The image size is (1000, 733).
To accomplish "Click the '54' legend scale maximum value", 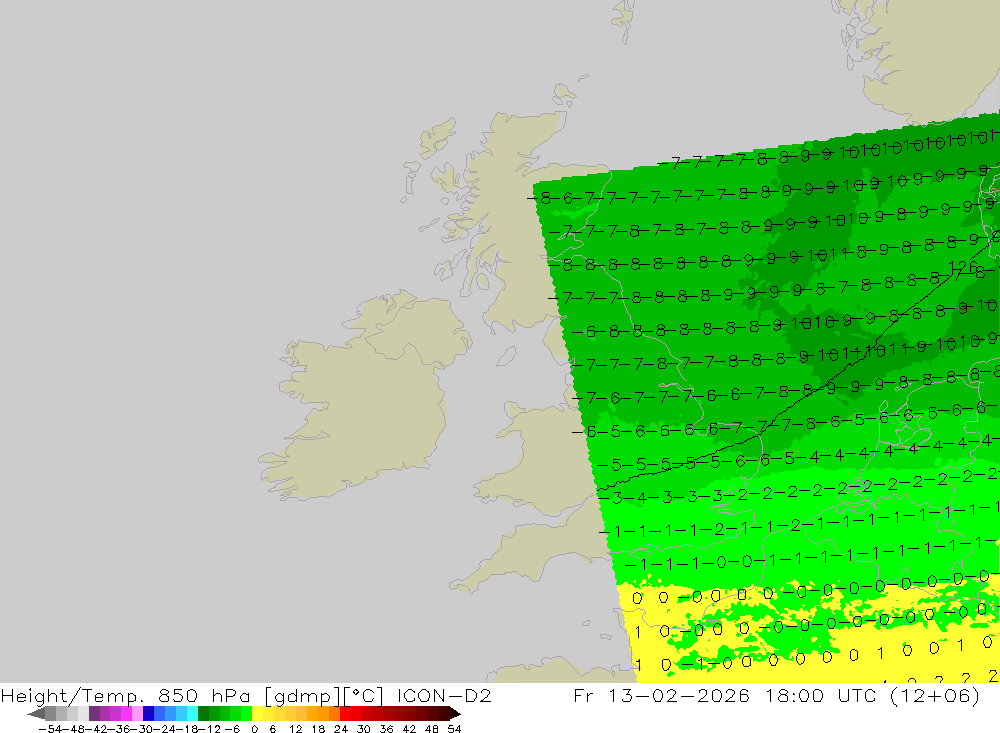I will [454, 729].
